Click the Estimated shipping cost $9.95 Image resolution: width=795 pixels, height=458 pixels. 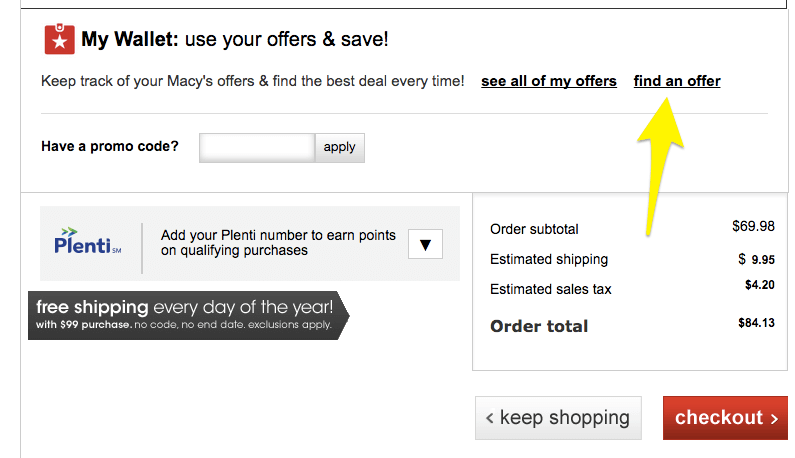(756, 260)
